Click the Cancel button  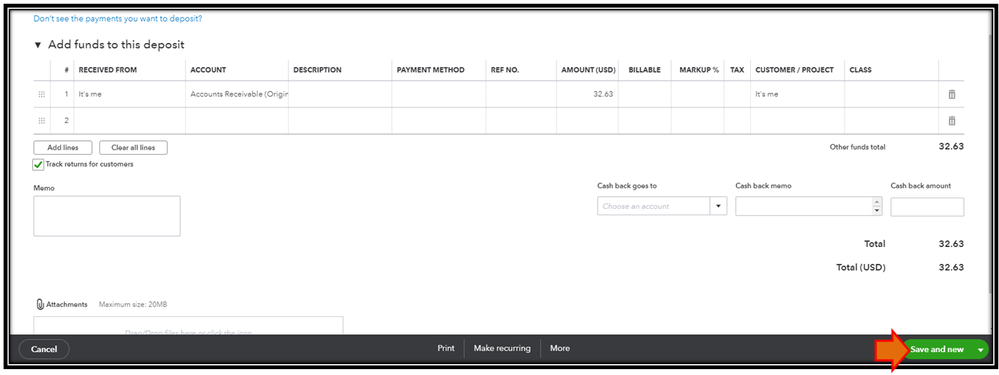[x=44, y=349]
